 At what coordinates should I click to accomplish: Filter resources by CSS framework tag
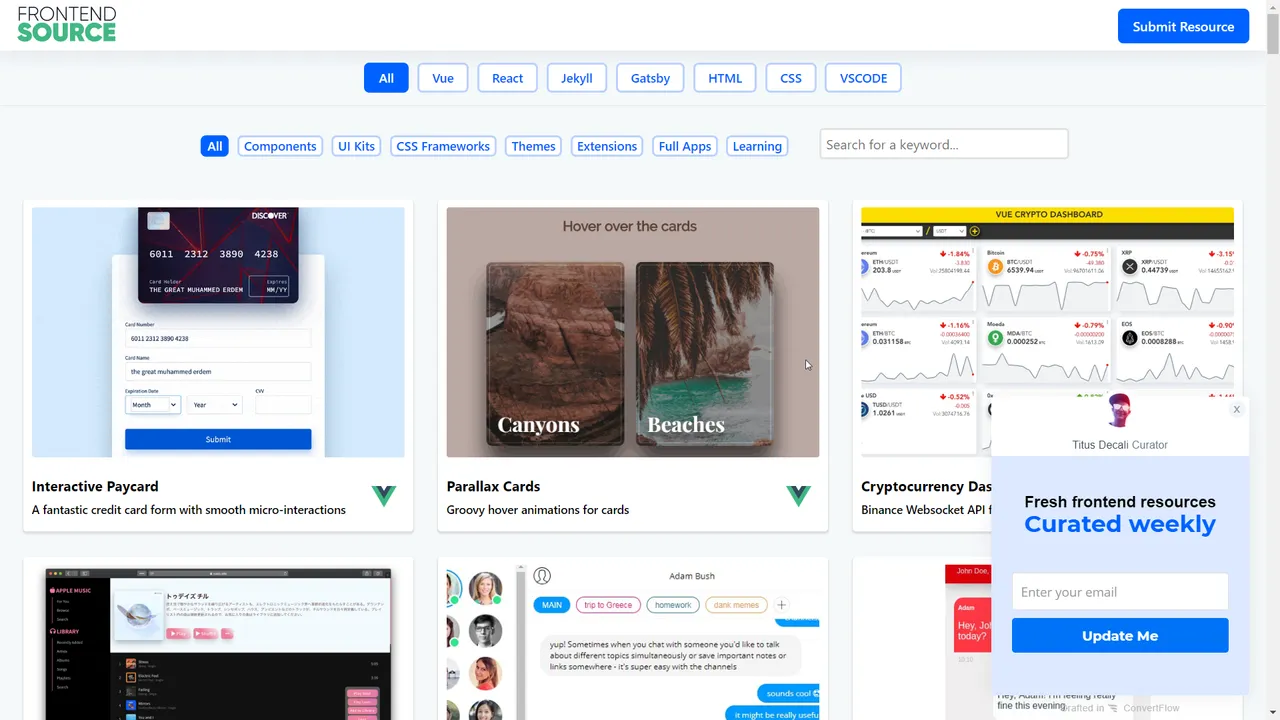791,78
